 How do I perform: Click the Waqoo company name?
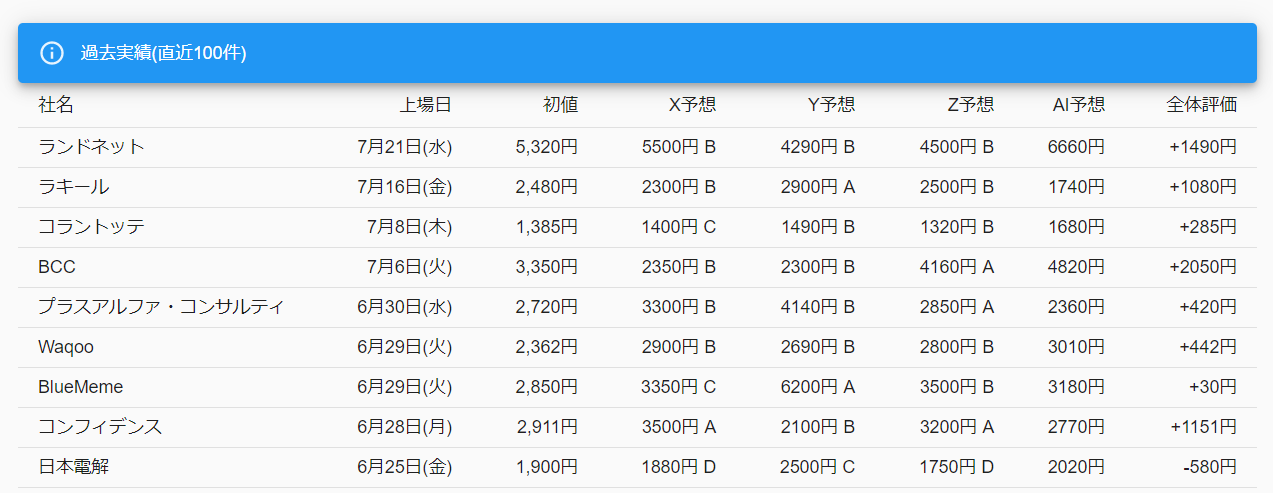pos(66,347)
